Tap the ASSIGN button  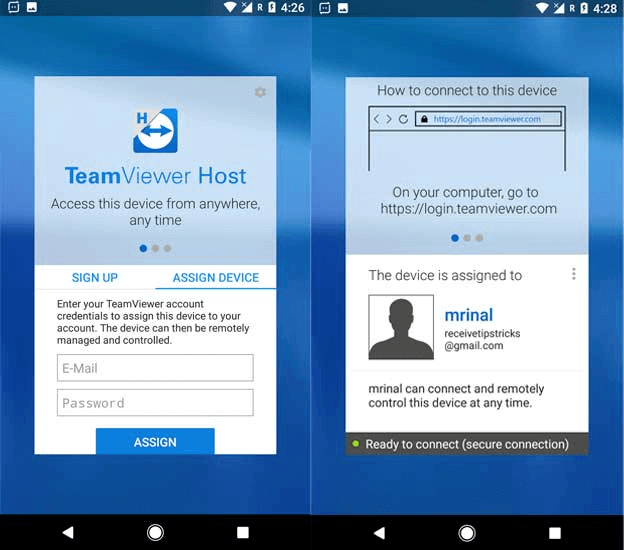(x=155, y=441)
